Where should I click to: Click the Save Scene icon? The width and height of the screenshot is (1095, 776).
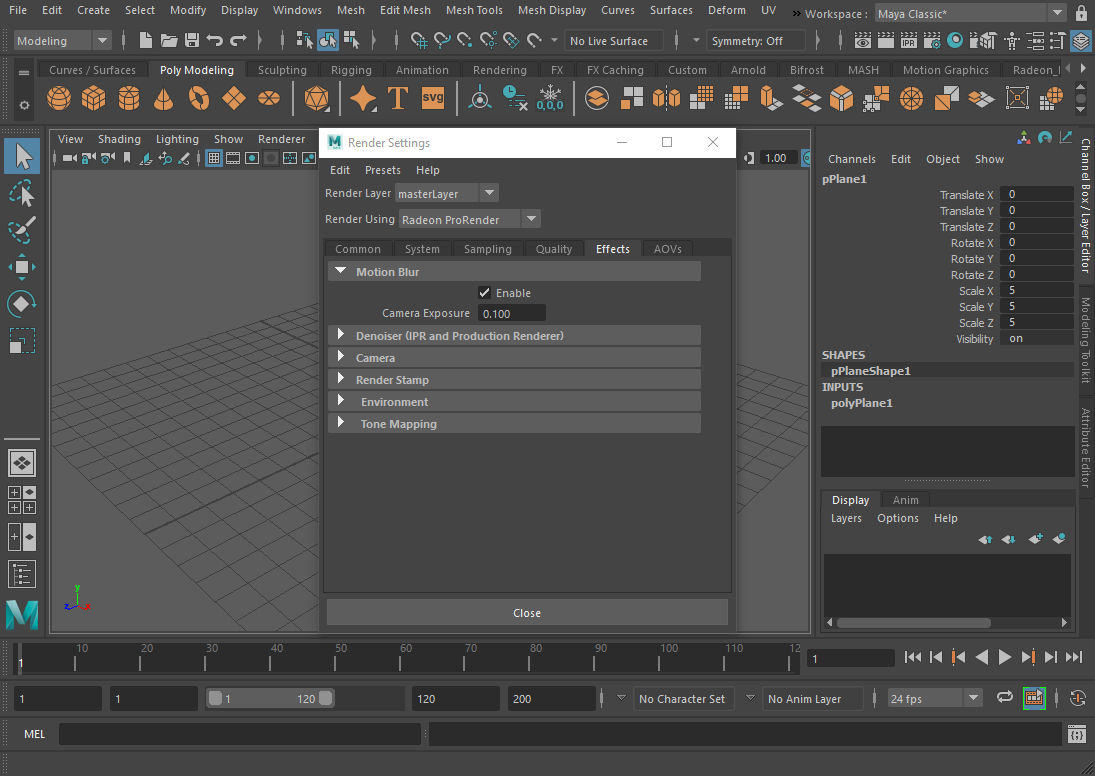pos(192,41)
